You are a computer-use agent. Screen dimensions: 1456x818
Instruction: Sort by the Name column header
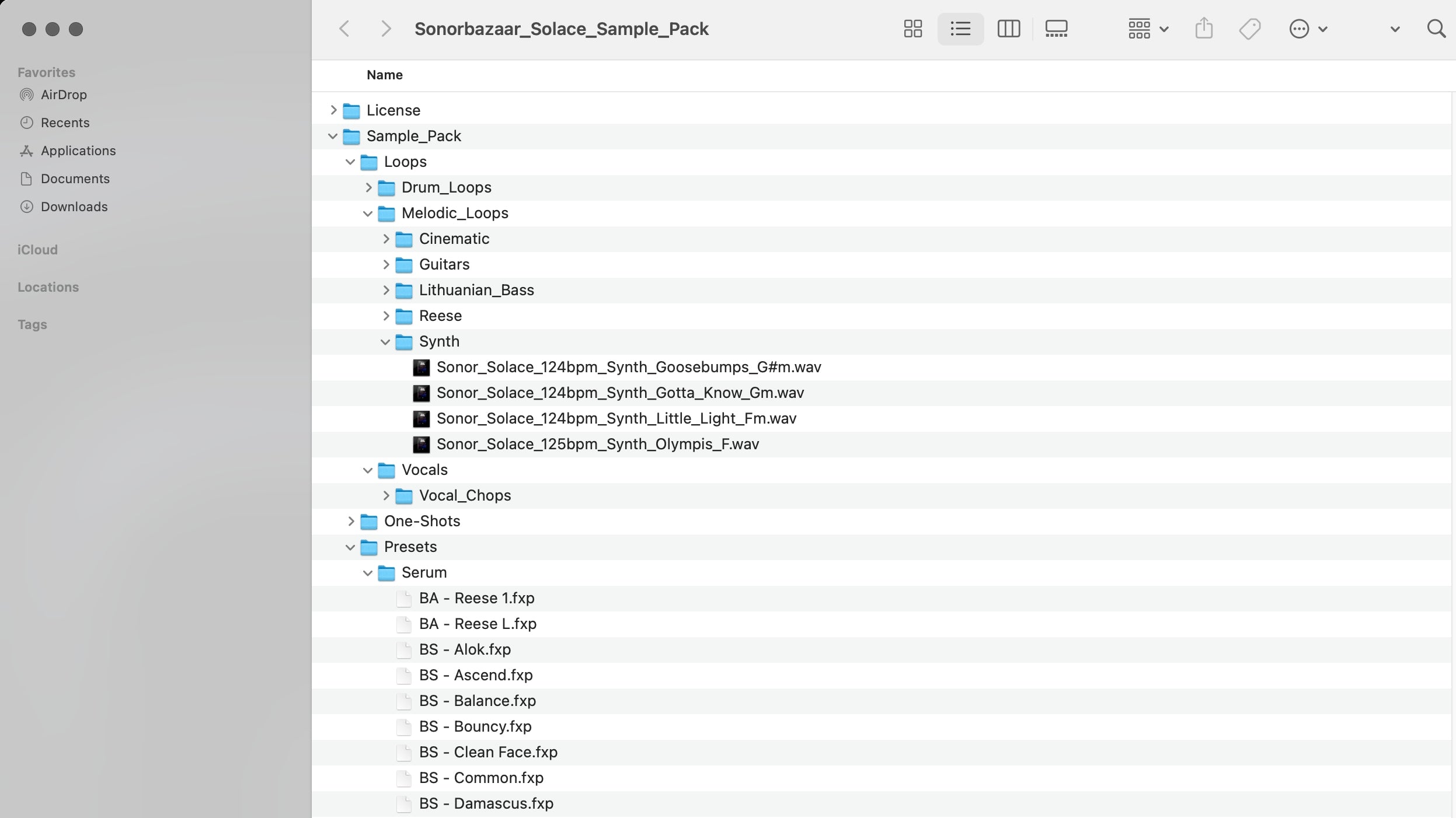tap(385, 75)
